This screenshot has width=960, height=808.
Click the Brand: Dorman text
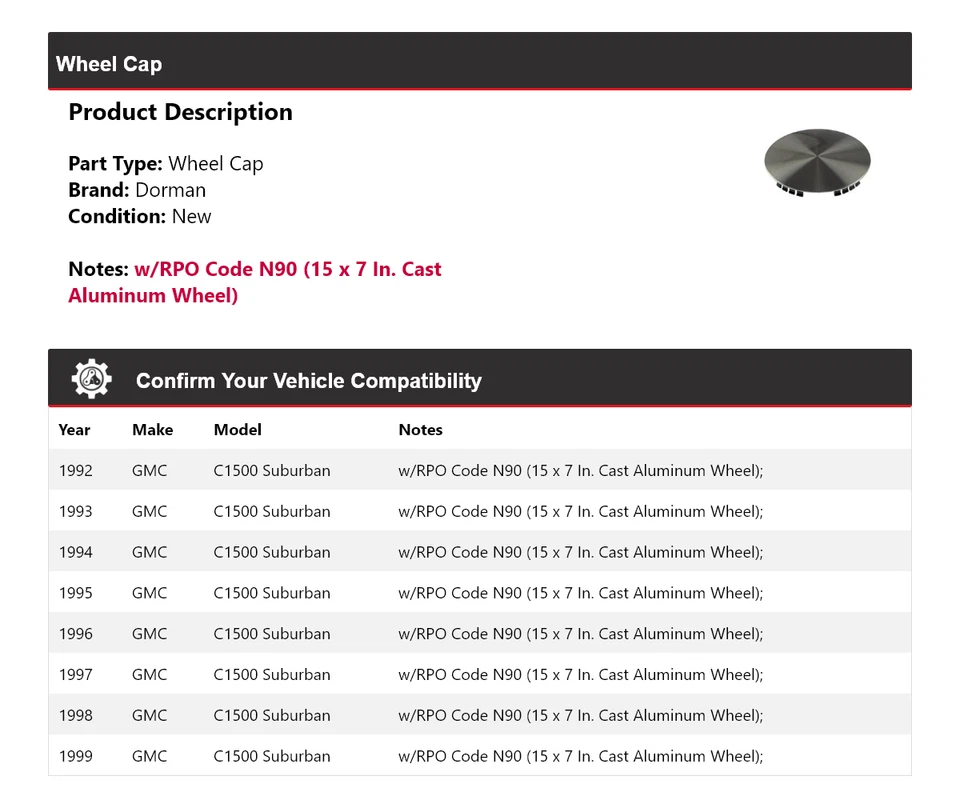[137, 190]
